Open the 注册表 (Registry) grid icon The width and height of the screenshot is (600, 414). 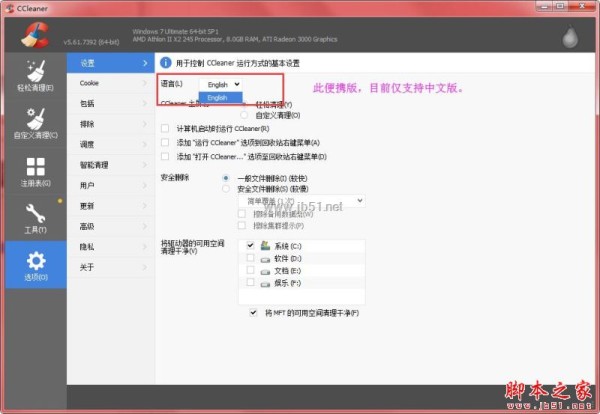(35, 170)
